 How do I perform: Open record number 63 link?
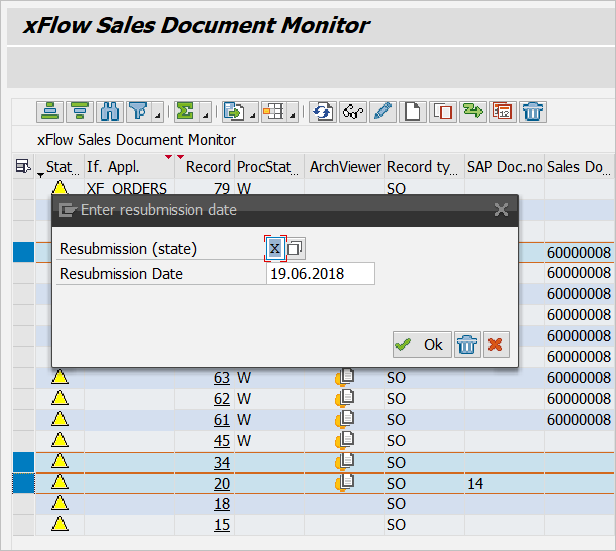[x=221, y=377]
